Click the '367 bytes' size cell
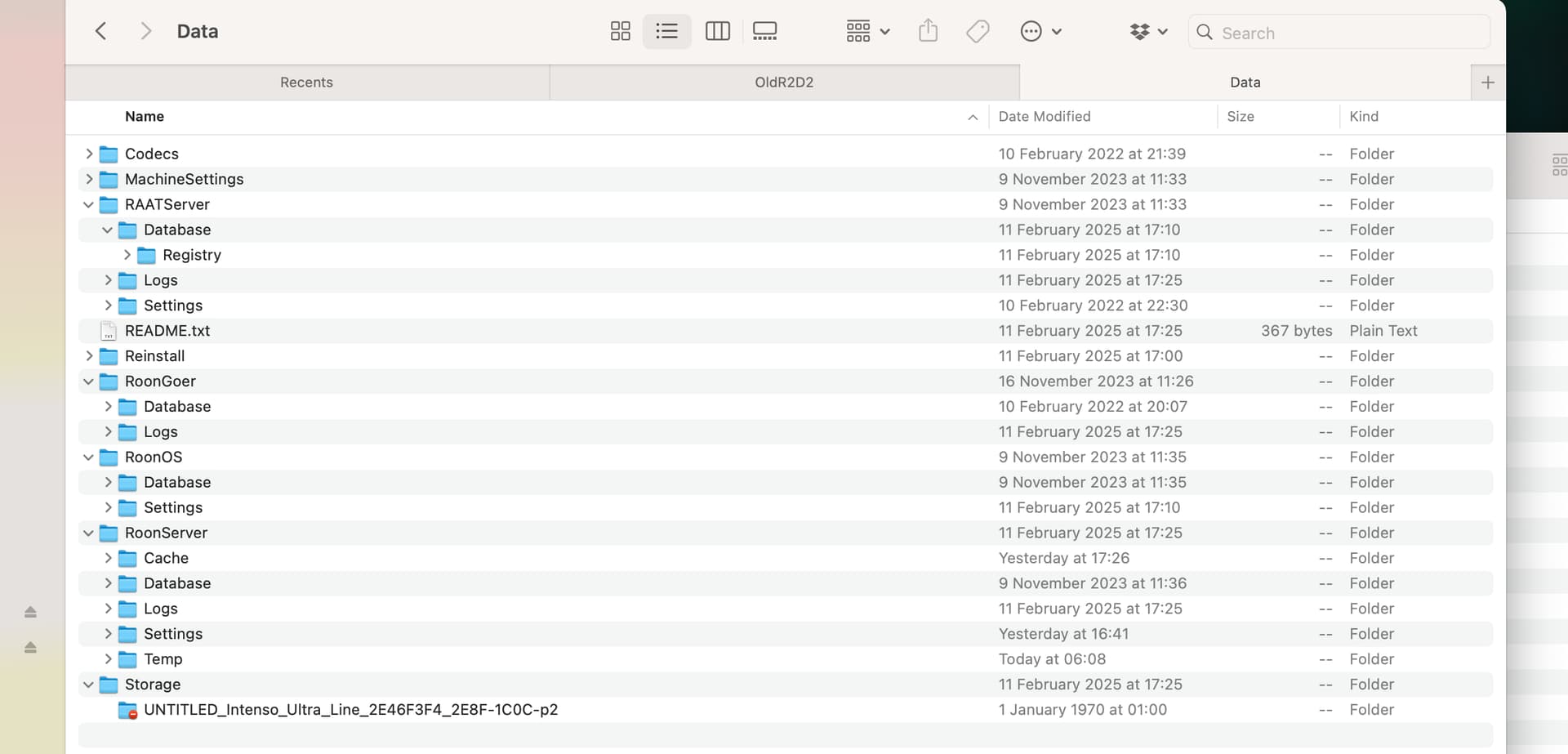 click(x=1296, y=331)
